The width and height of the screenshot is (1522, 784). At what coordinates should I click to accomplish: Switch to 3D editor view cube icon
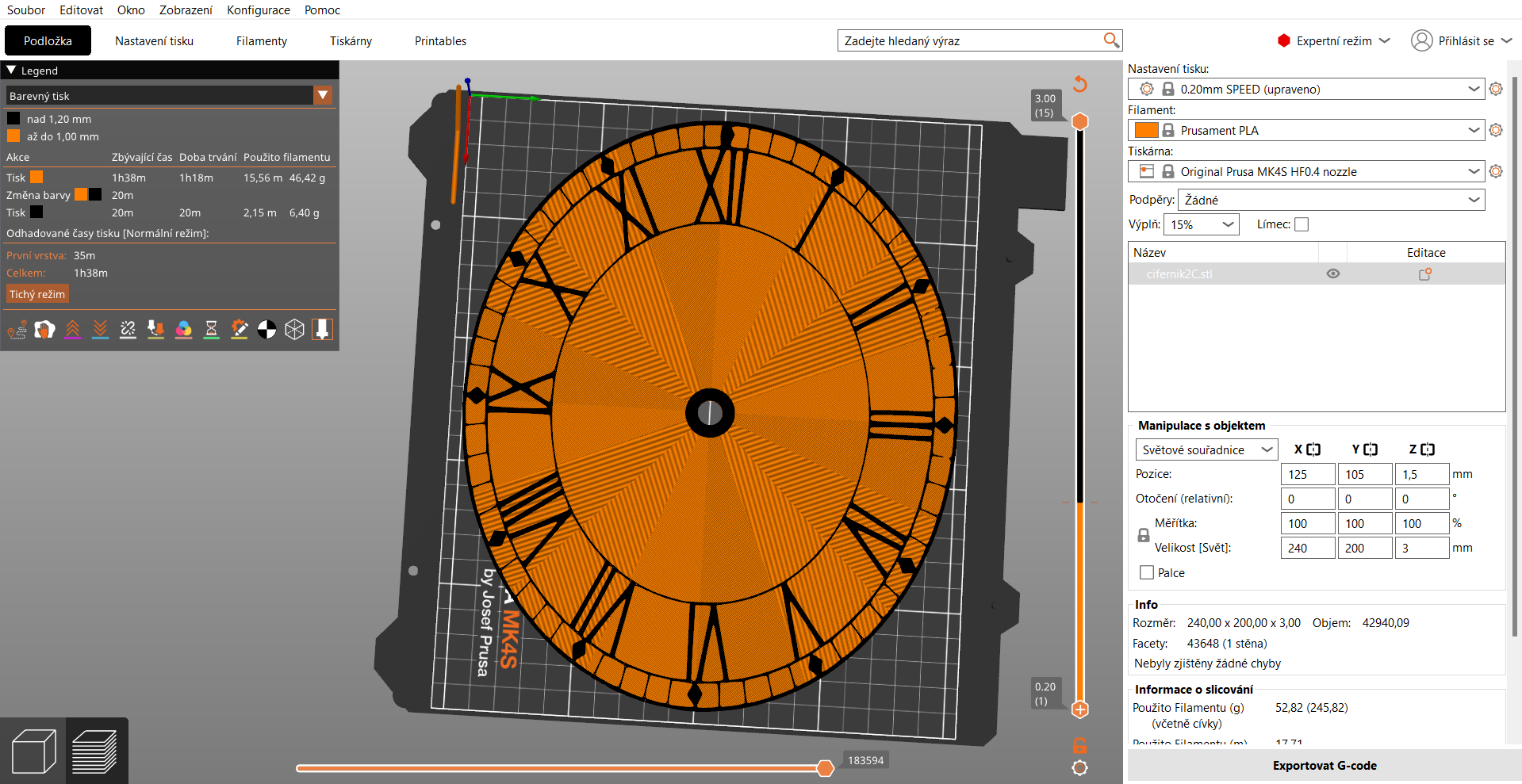pyautogui.click(x=33, y=751)
